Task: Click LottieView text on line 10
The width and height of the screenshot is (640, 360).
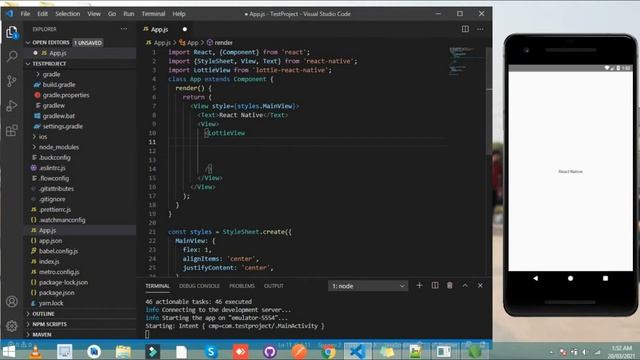Action: click(x=227, y=133)
